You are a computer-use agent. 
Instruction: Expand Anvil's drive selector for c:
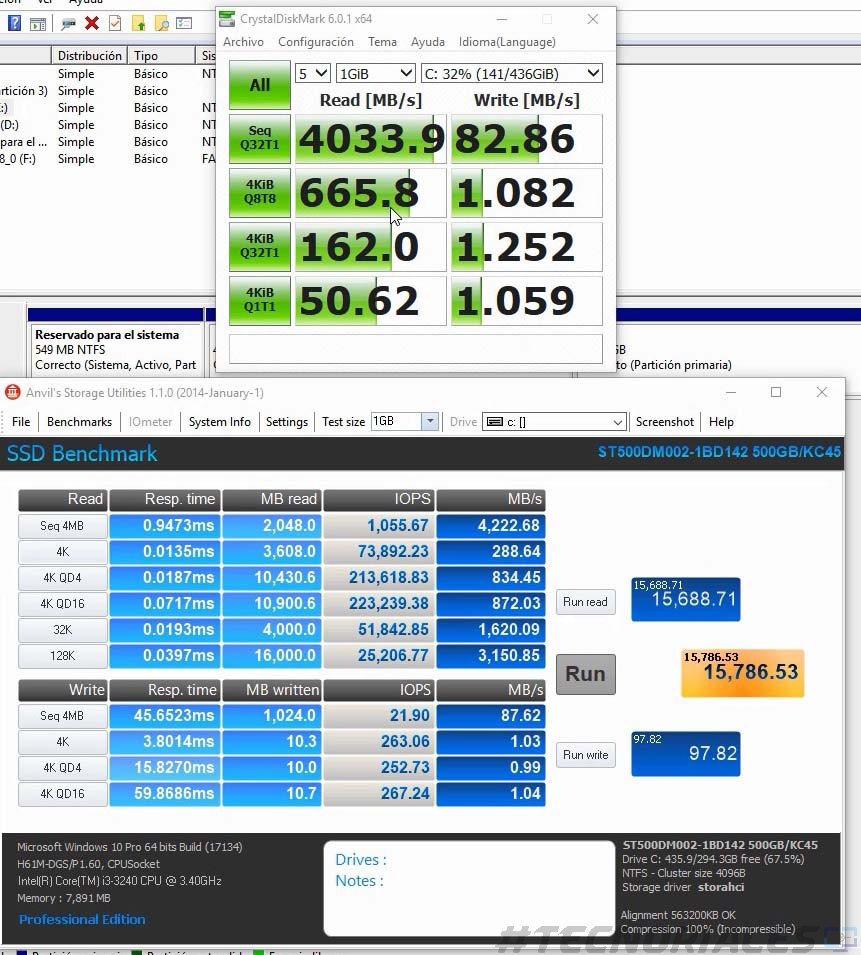pos(553,422)
